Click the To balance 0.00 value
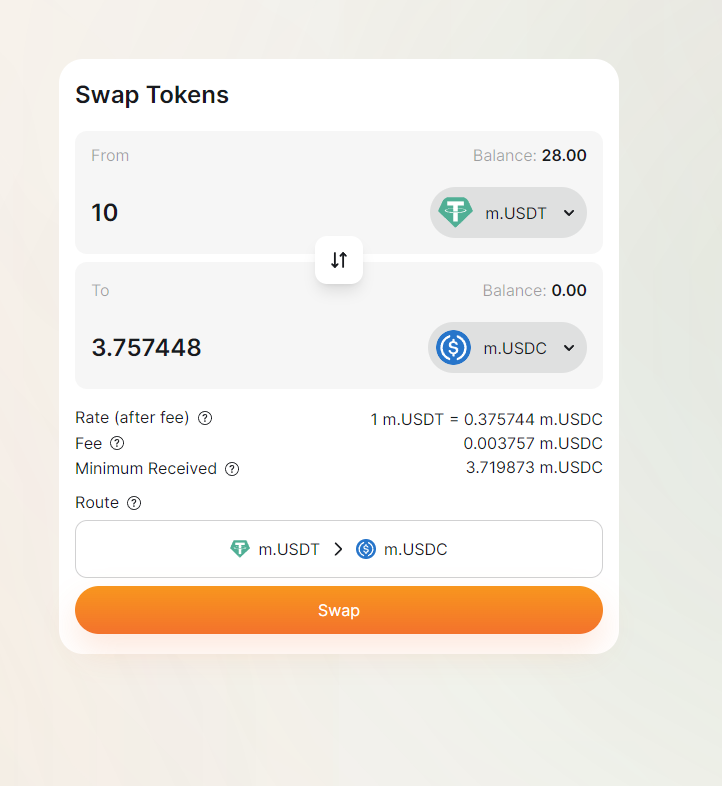The height and width of the screenshot is (786, 722). tap(569, 291)
